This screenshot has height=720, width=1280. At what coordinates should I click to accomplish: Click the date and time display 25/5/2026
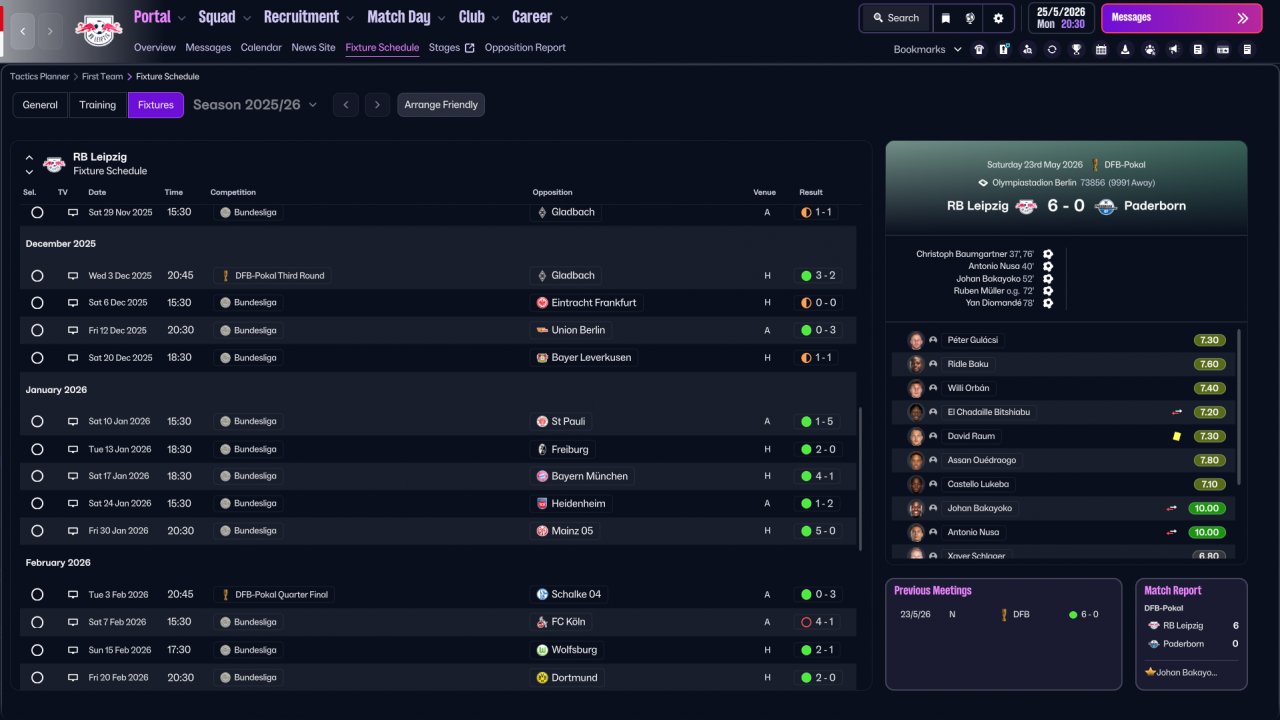point(1061,18)
